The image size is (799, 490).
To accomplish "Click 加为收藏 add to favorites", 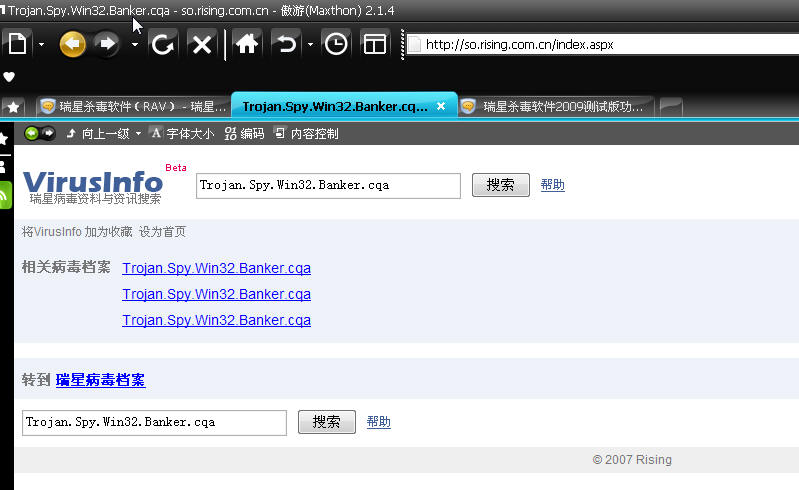I will click(108, 232).
